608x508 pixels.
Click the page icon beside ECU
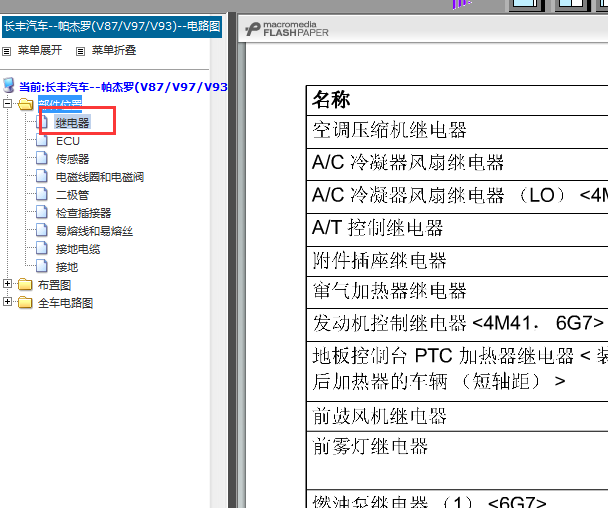(42, 140)
